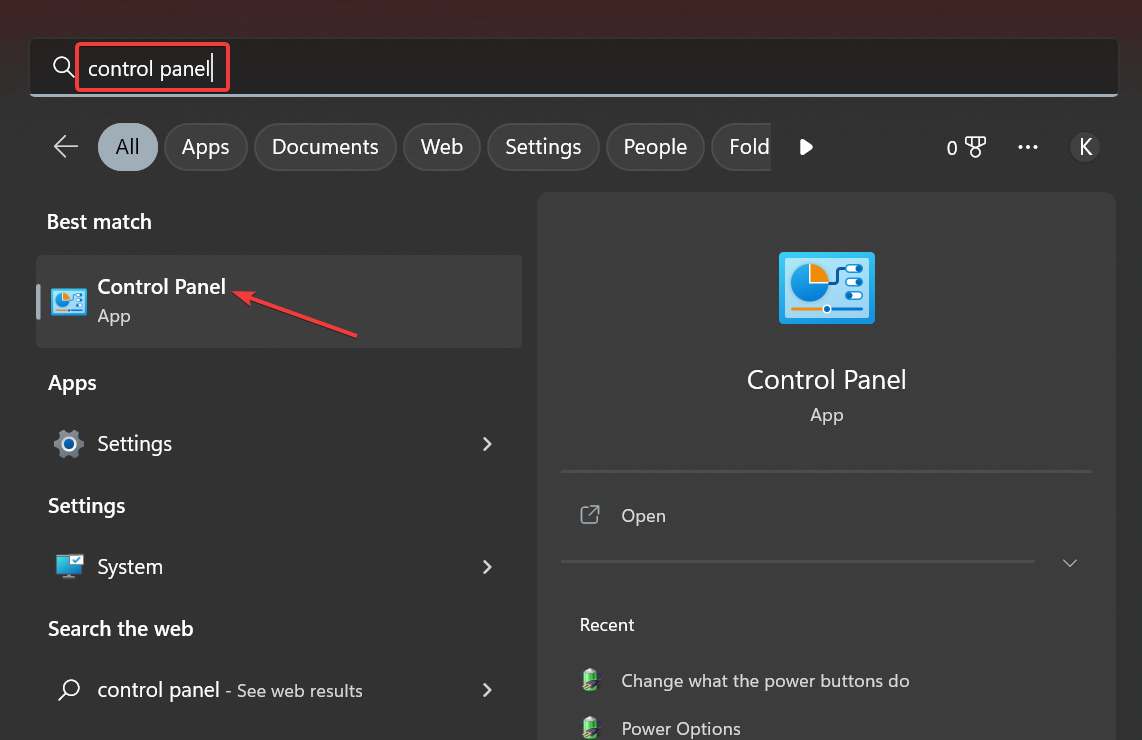Open the recent Power Options item
Screen dimensions: 1142x740
pyautogui.click(x=680, y=728)
